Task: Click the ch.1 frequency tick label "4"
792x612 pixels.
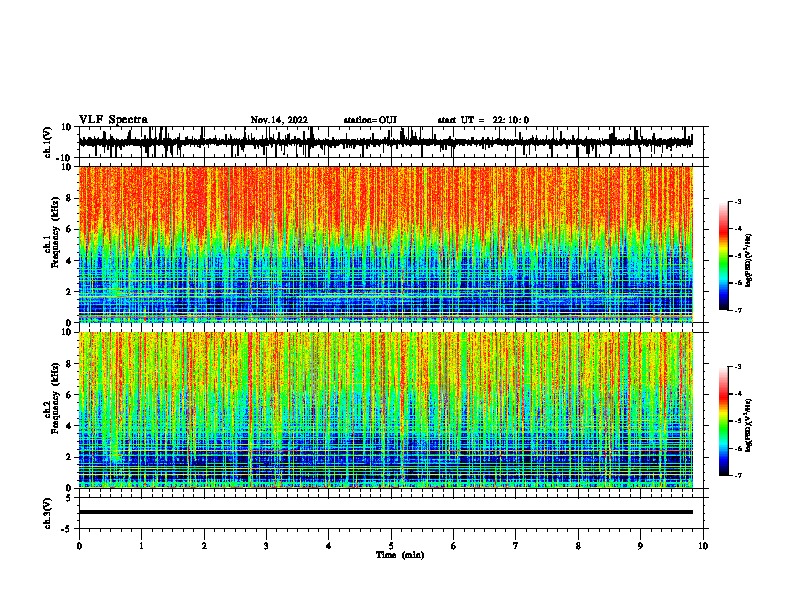Action: pos(69,261)
